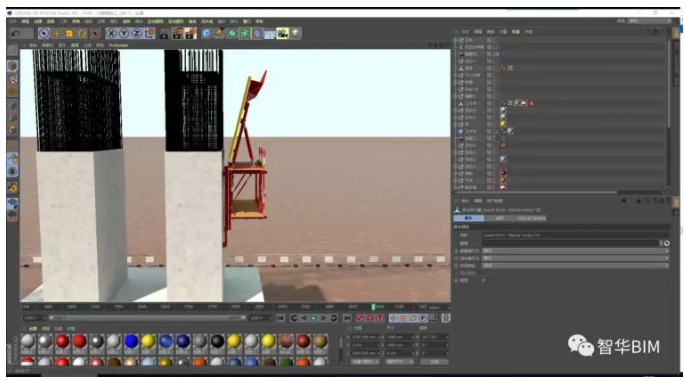Screen dimensions: 685x381
Task: Toggle the coordinate system button next to Z
Action: [149, 34]
